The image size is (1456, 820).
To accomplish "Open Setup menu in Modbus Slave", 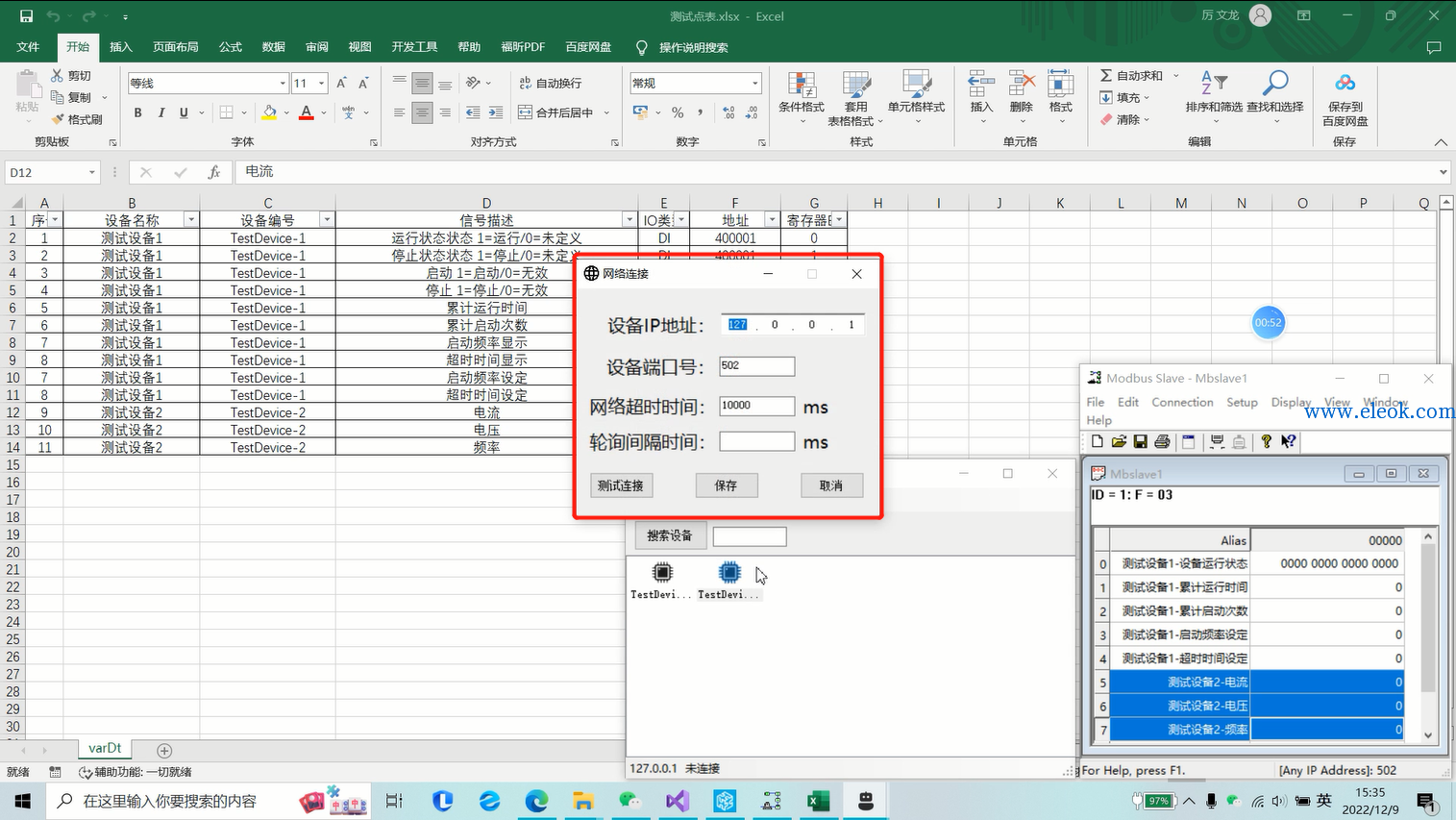I will tap(1242, 403).
